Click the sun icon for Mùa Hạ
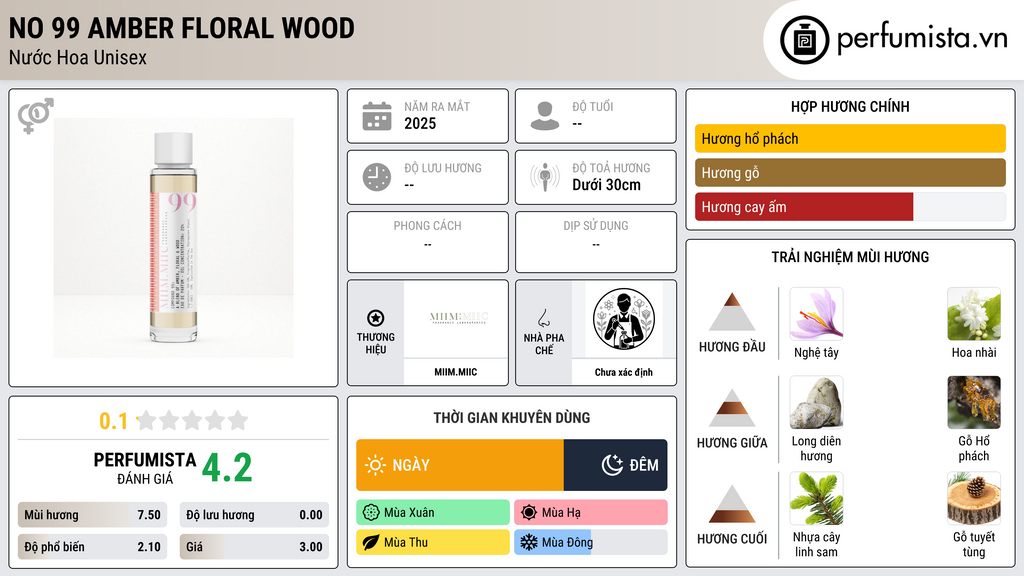The height and width of the screenshot is (576, 1024). [x=529, y=513]
